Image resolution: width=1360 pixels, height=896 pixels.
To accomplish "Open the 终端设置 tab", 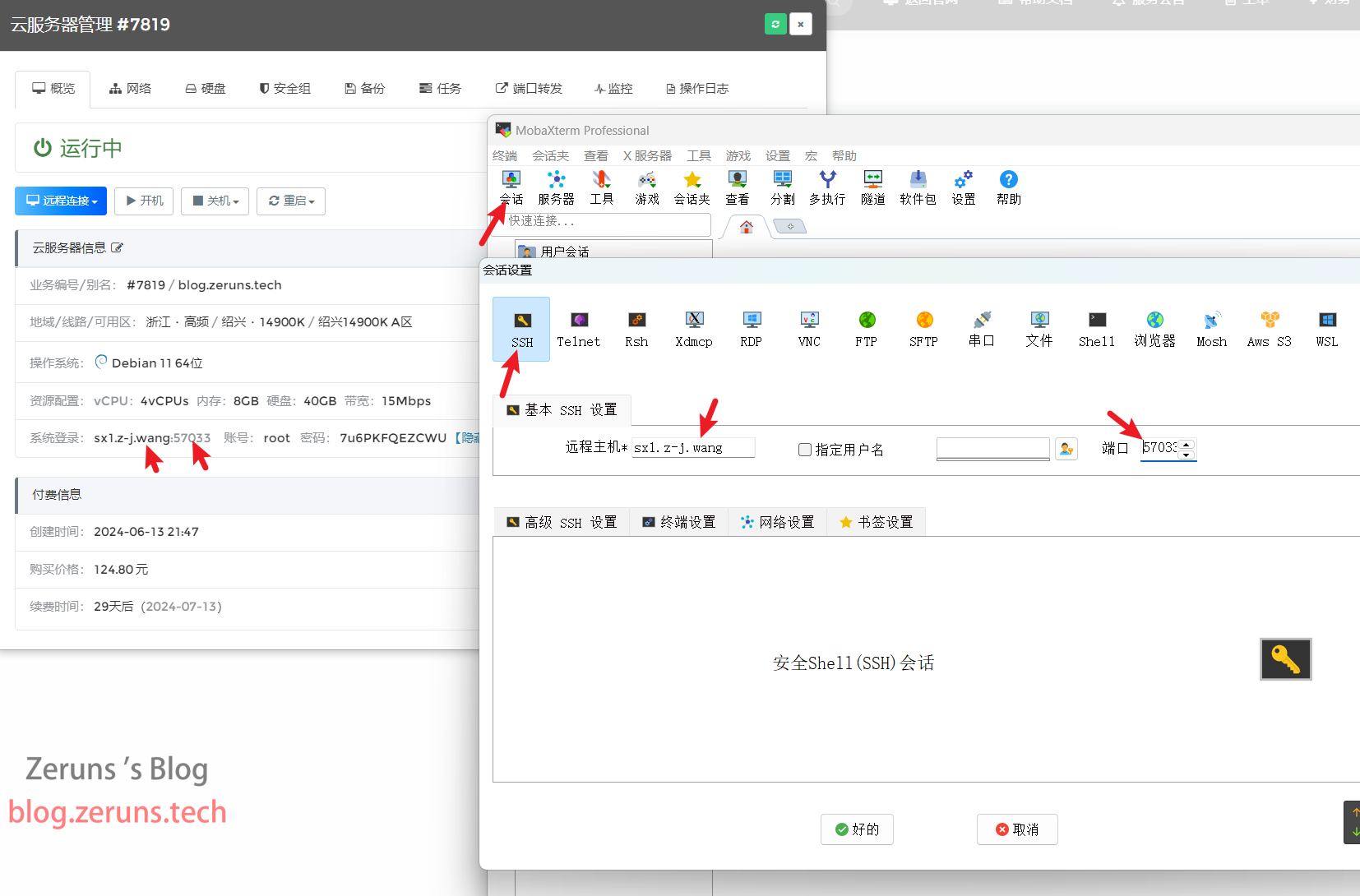I will (x=679, y=522).
